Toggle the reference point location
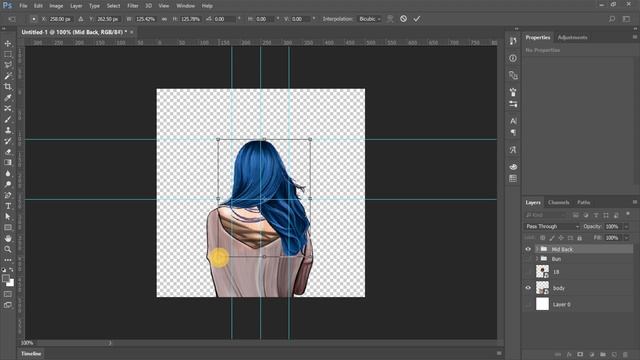640x360 pixels. click(33, 19)
